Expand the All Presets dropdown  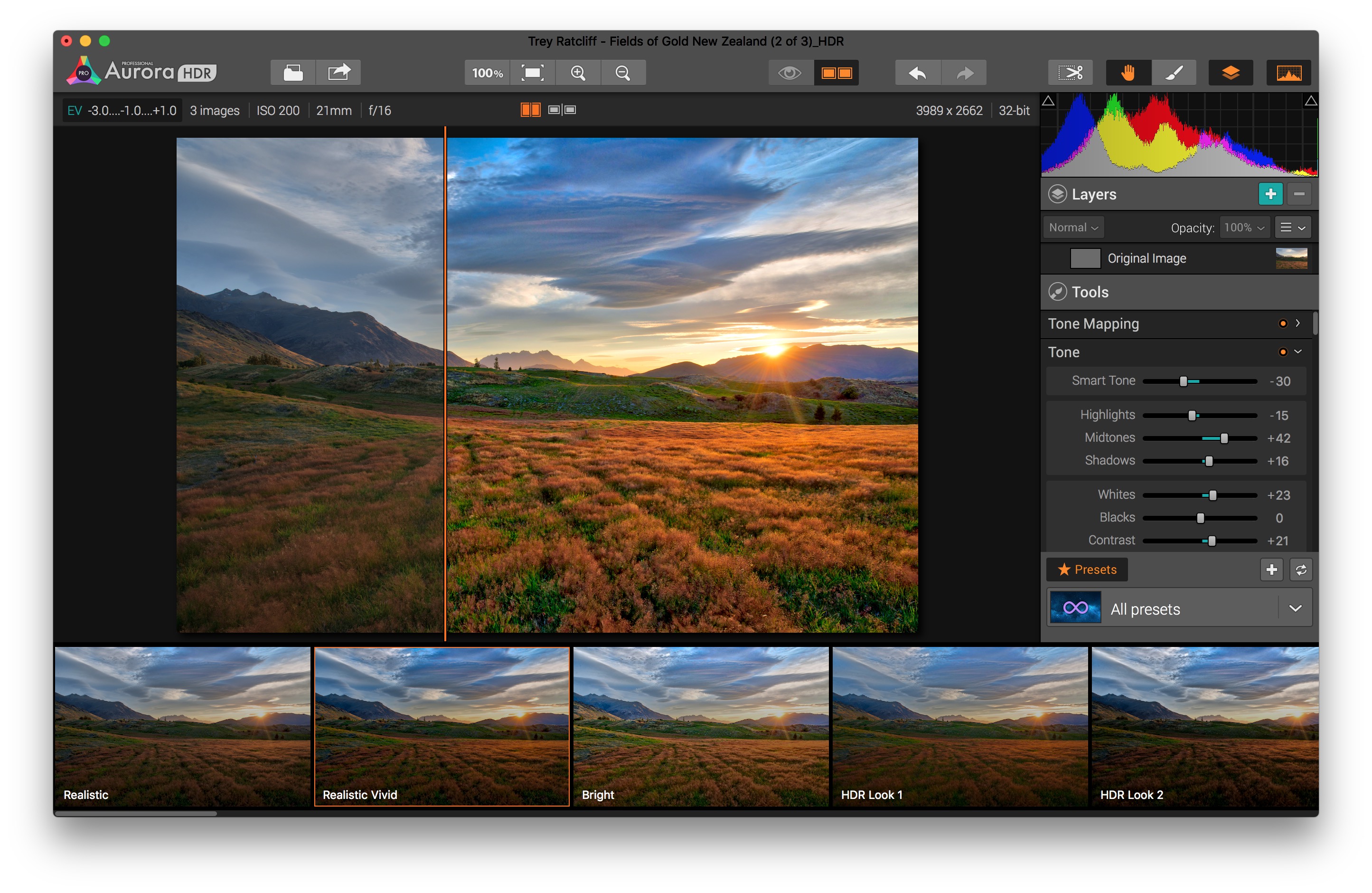pos(1294,608)
